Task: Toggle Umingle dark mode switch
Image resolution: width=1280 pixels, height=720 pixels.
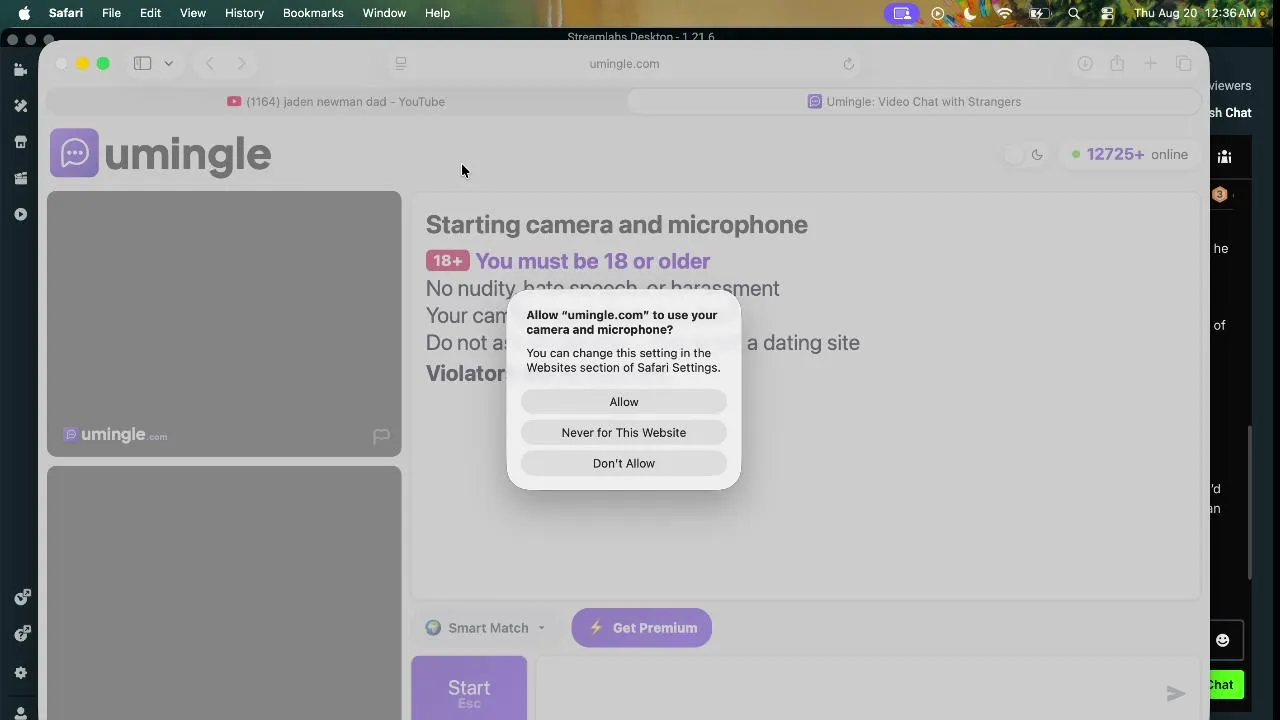Action: (1024, 155)
